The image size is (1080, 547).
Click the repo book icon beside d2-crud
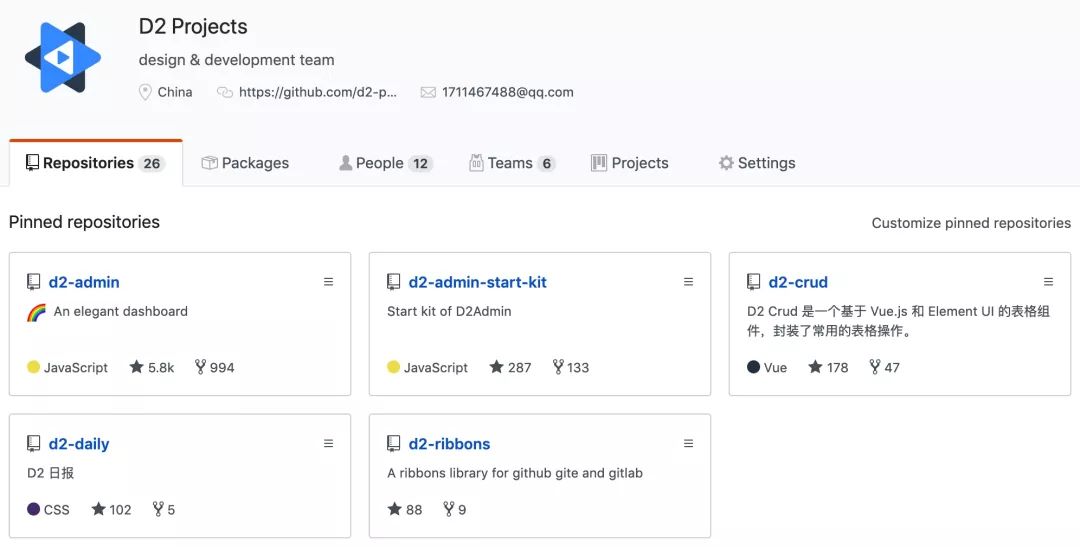[754, 282]
